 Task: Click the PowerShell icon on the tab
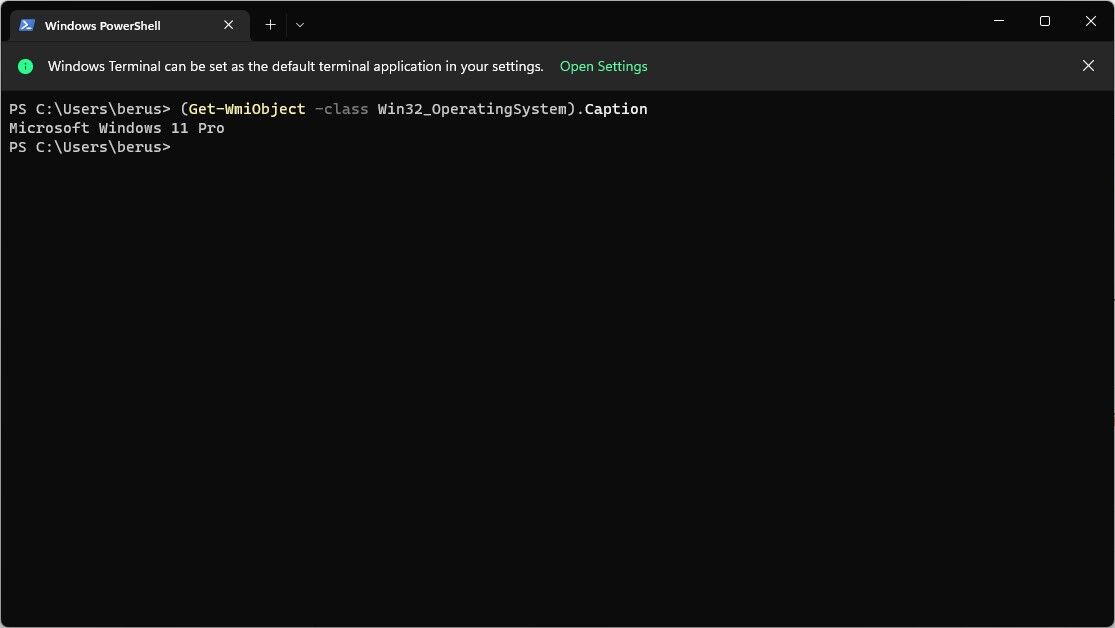[27, 25]
